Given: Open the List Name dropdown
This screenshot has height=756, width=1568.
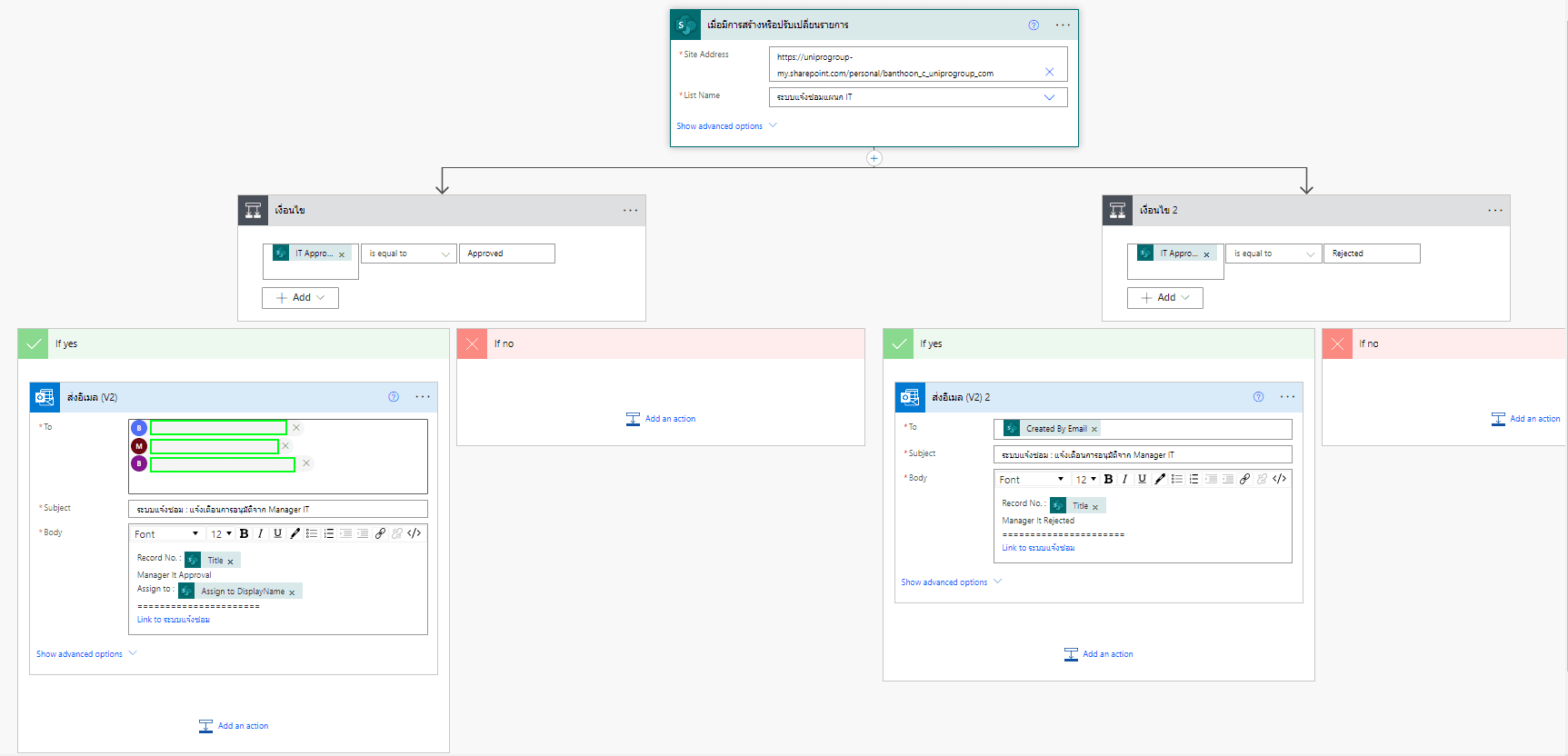Looking at the screenshot, I should (918, 97).
